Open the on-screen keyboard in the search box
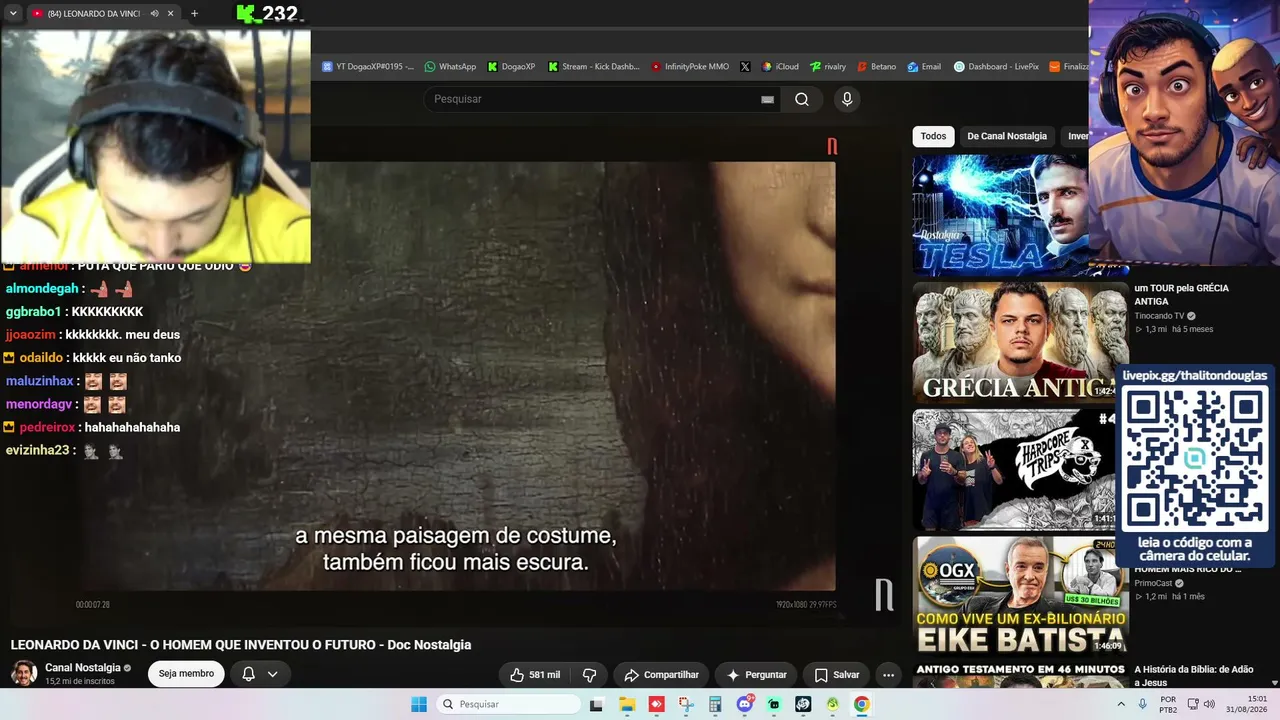The height and width of the screenshot is (720, 1280). point(767,99)
